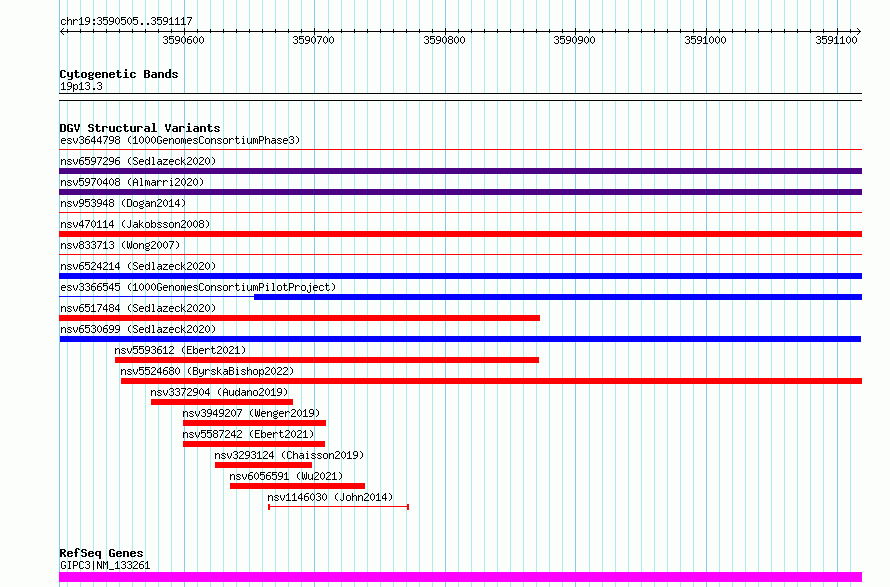Open gene label GIPC3|NM_133261
890x587 pixels.
[105, 565]
